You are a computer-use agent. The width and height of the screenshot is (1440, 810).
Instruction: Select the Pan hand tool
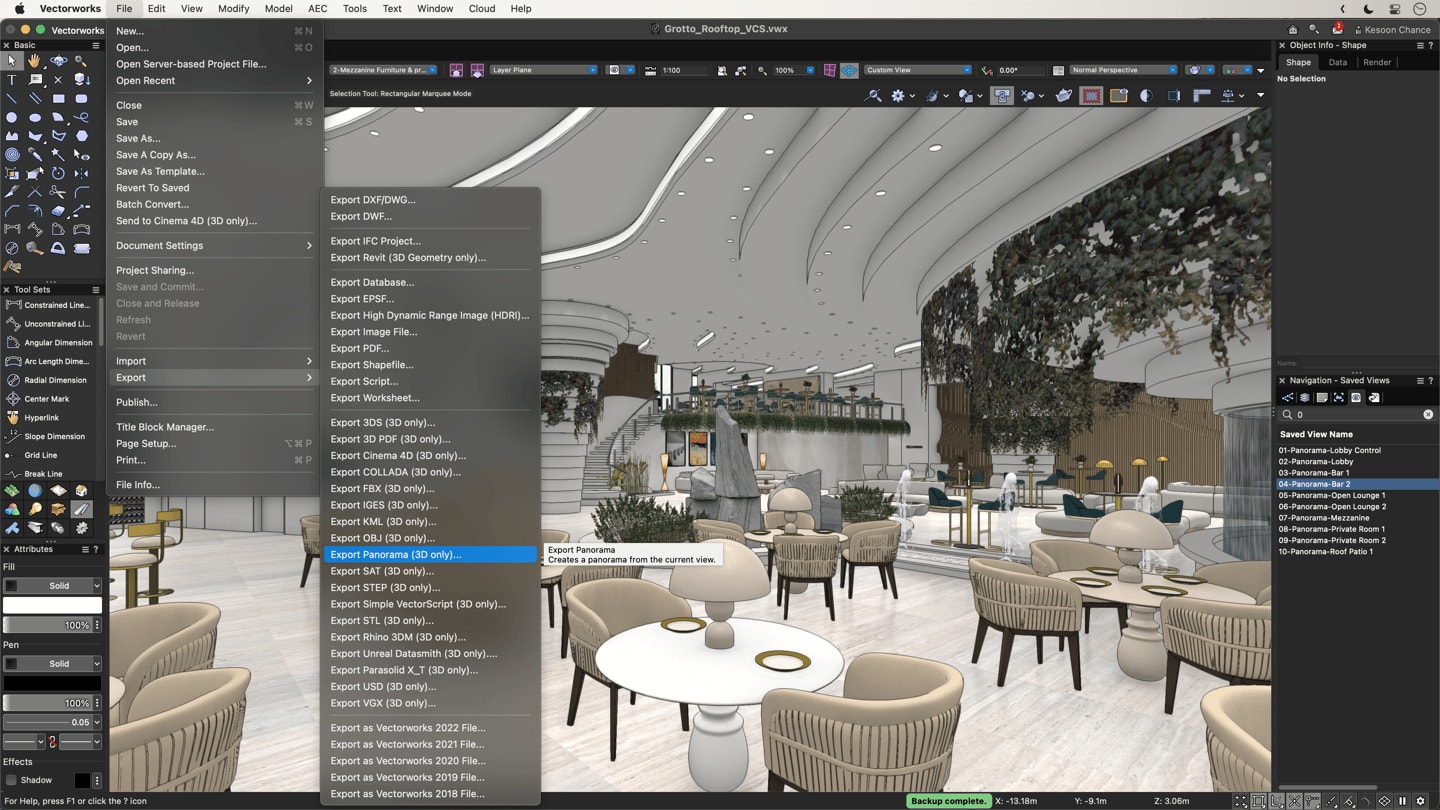pyautogui.click(x=34, y=61)
